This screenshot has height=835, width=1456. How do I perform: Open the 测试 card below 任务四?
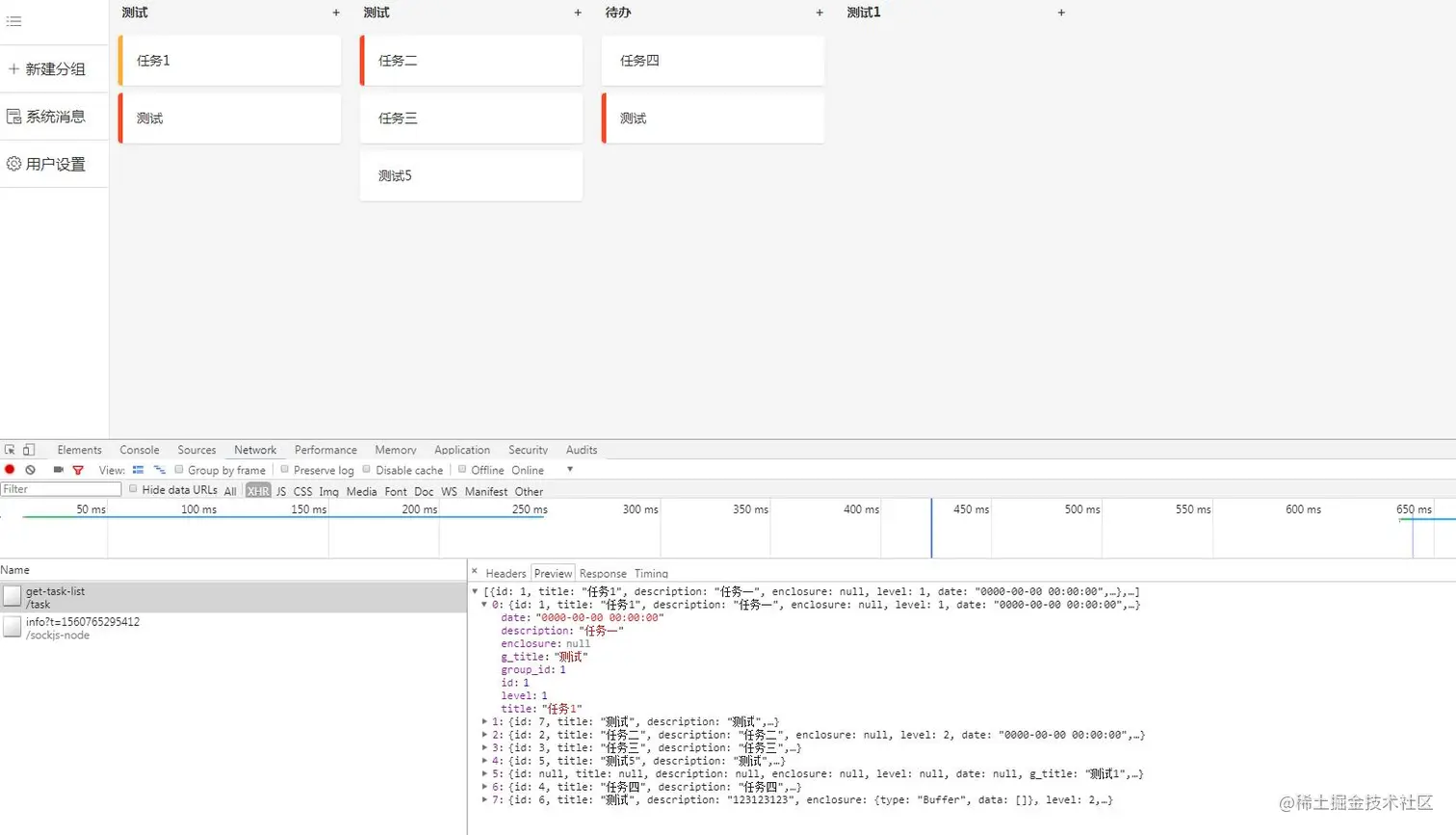pyautogui.click(x=713, y=118)
